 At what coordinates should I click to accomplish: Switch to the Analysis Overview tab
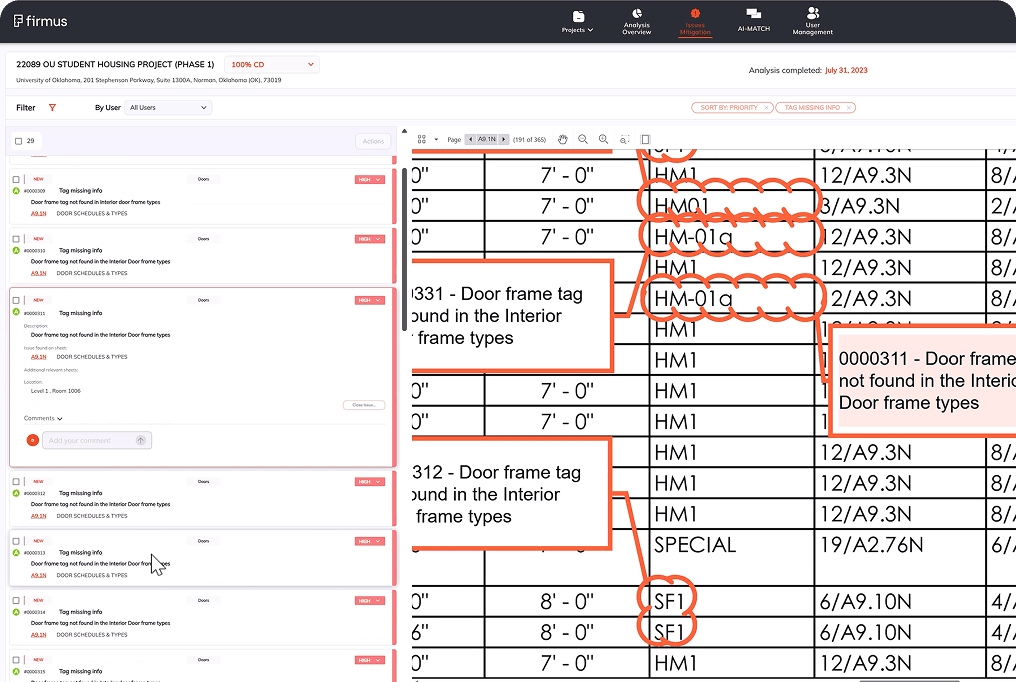click(636, 20)
